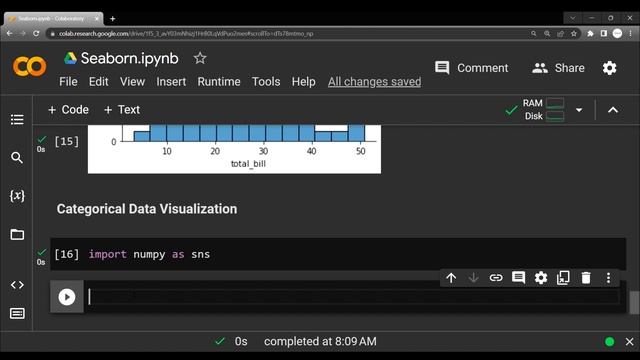
Task: Close the bottom status bar
Action: pos(629,342)
